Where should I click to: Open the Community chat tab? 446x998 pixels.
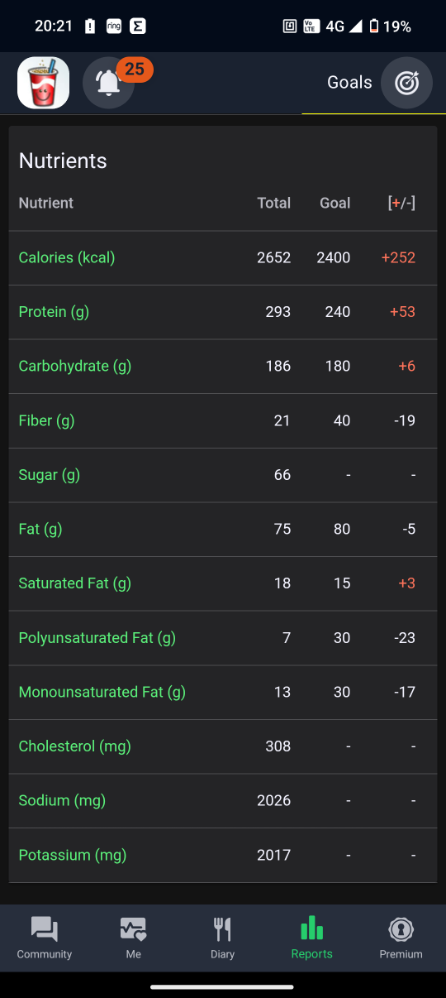[45, 938]
